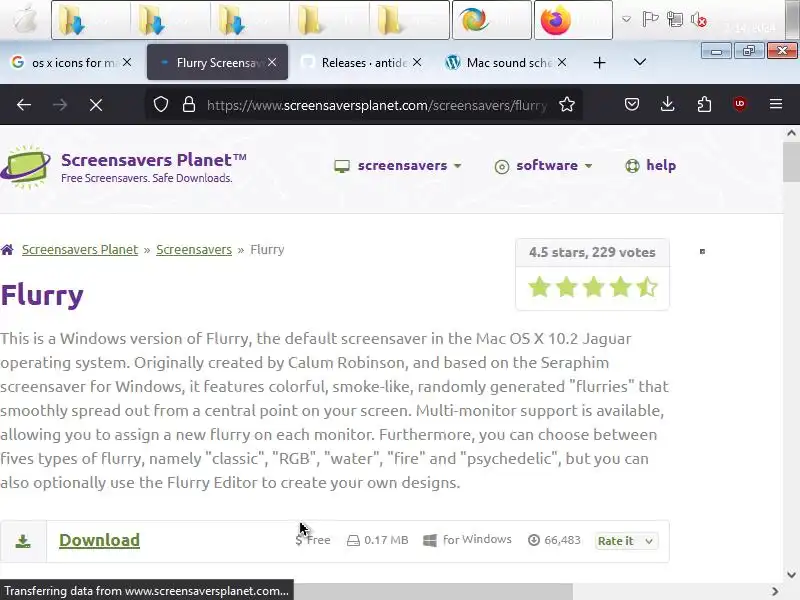The image size is (800, 600).
Task: Close the Mac sound scheme tab
Action: click(562, 62)
